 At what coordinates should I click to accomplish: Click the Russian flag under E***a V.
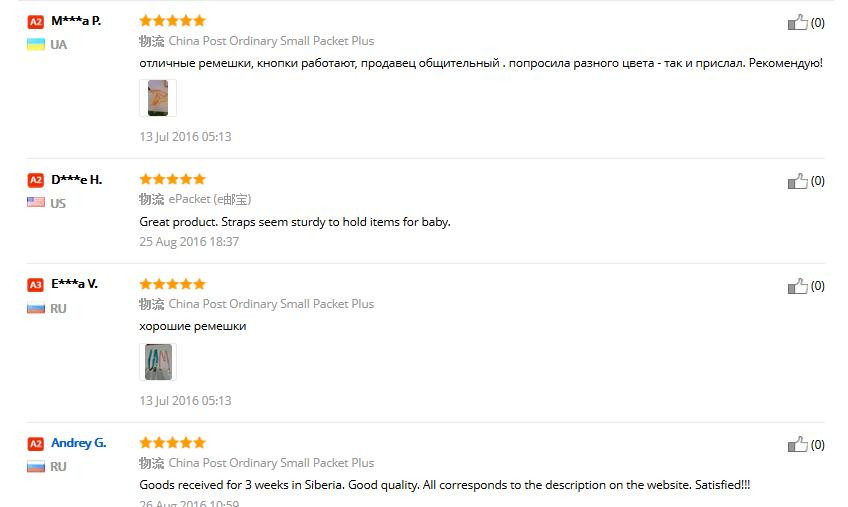pyautogui.click(x=36, y=308)
